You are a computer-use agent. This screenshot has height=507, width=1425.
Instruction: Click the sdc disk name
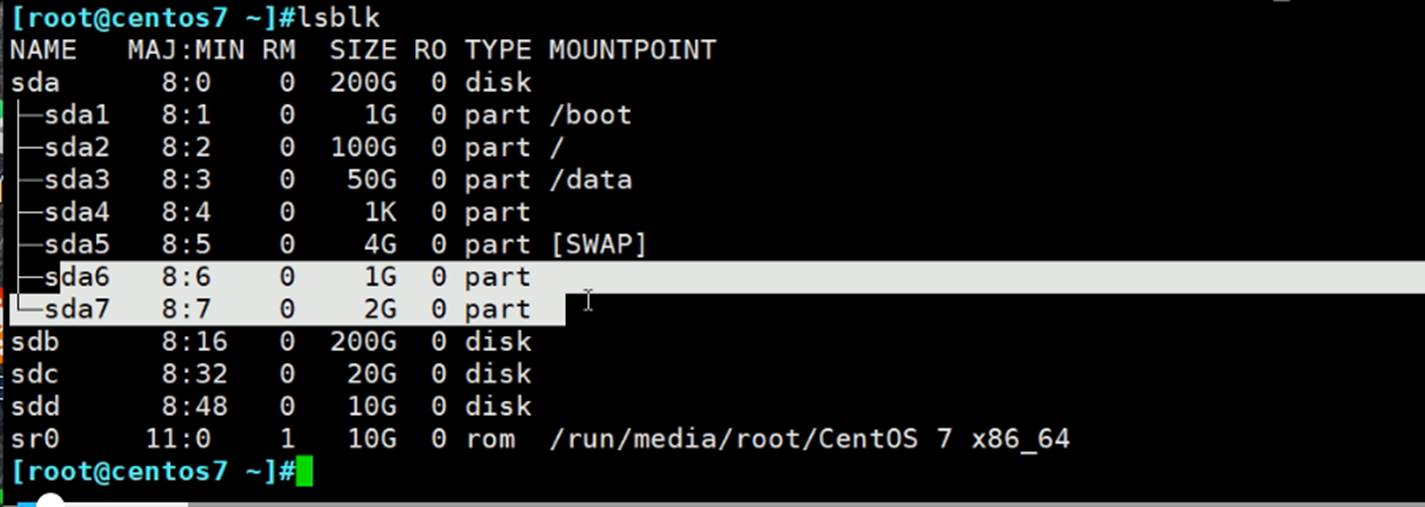35,374
